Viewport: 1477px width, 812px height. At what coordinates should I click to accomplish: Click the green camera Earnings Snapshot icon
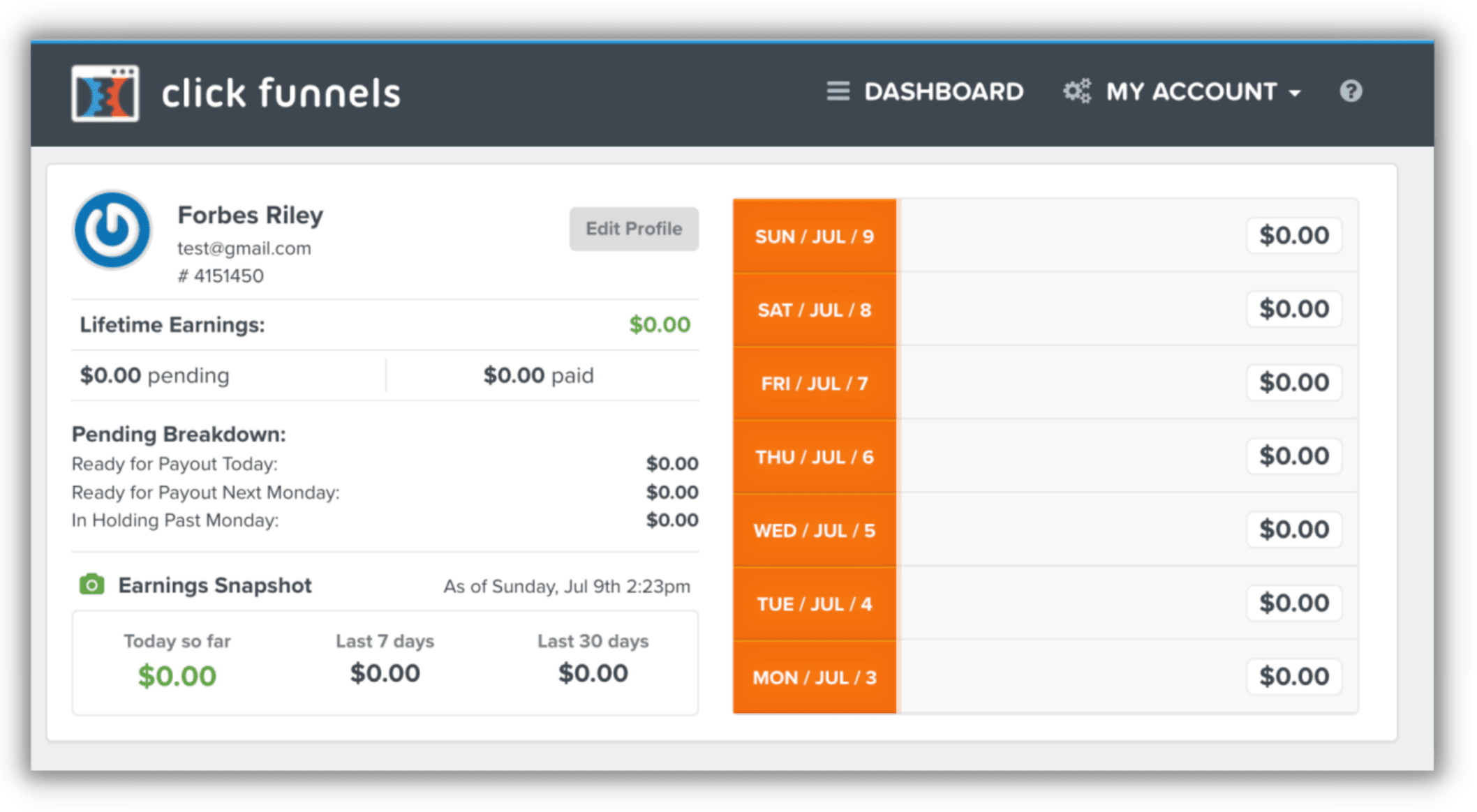pos(91,585)
